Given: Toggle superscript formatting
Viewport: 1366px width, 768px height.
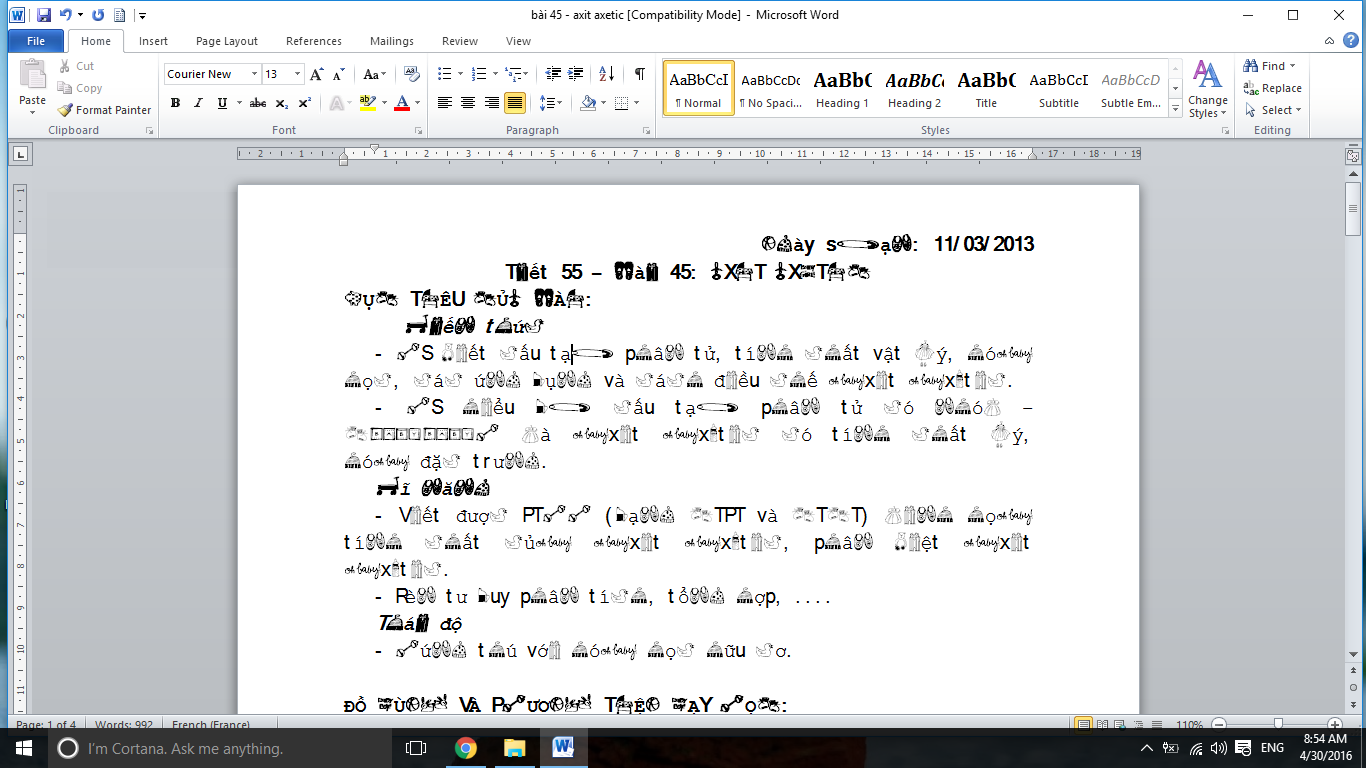Looking at the screenshot, I should point(305,103).
